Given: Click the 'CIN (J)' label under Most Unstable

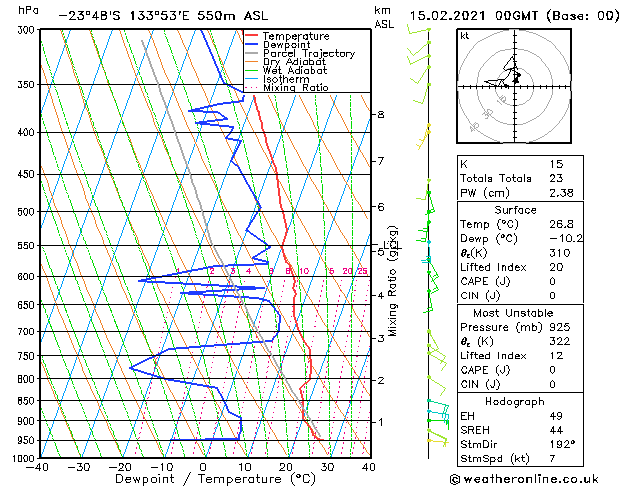Looking at the screenshot, I should pyautogui.click(x=480, y=385).
